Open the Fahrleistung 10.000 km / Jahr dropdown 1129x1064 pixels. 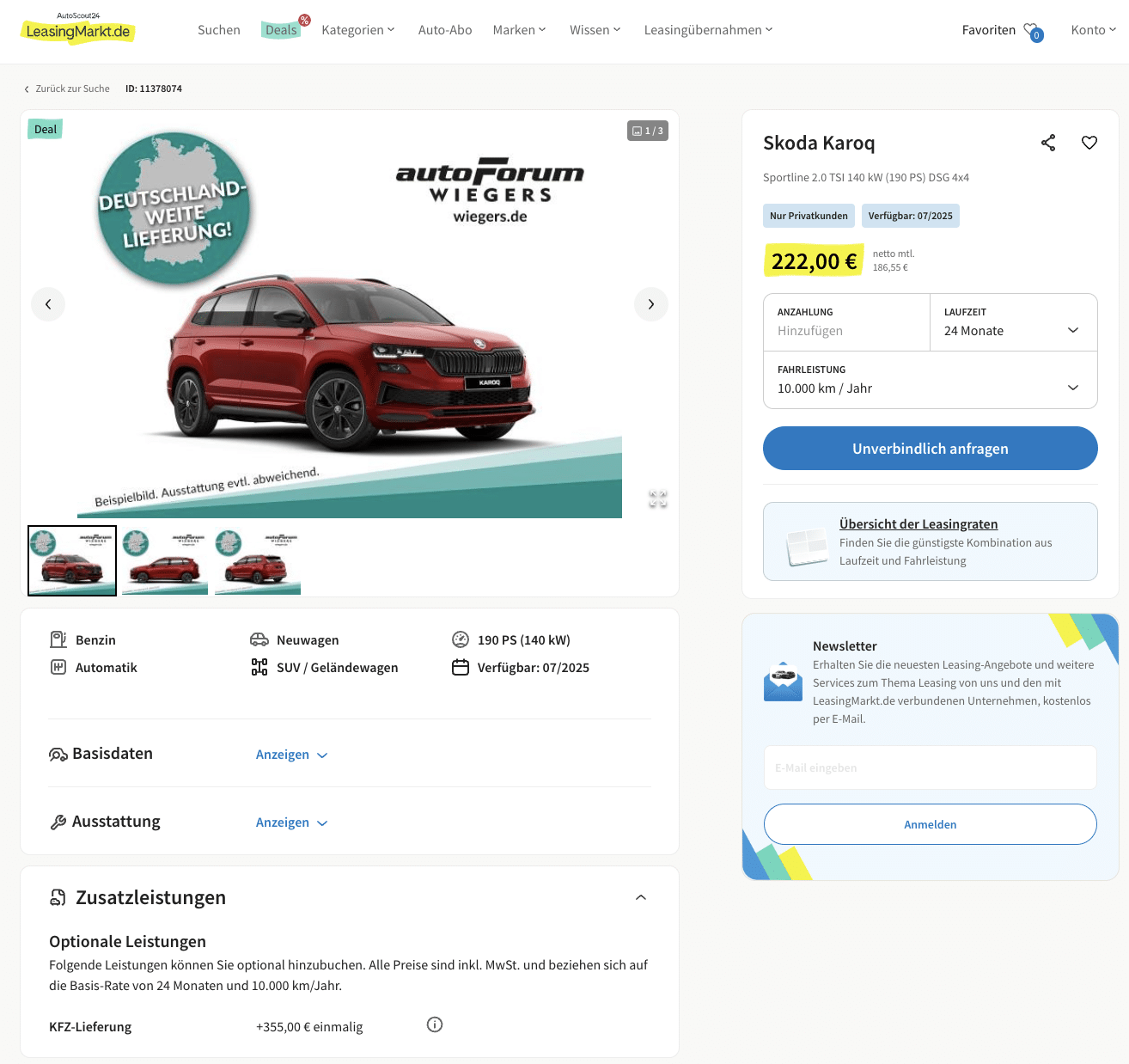(931, 380)
